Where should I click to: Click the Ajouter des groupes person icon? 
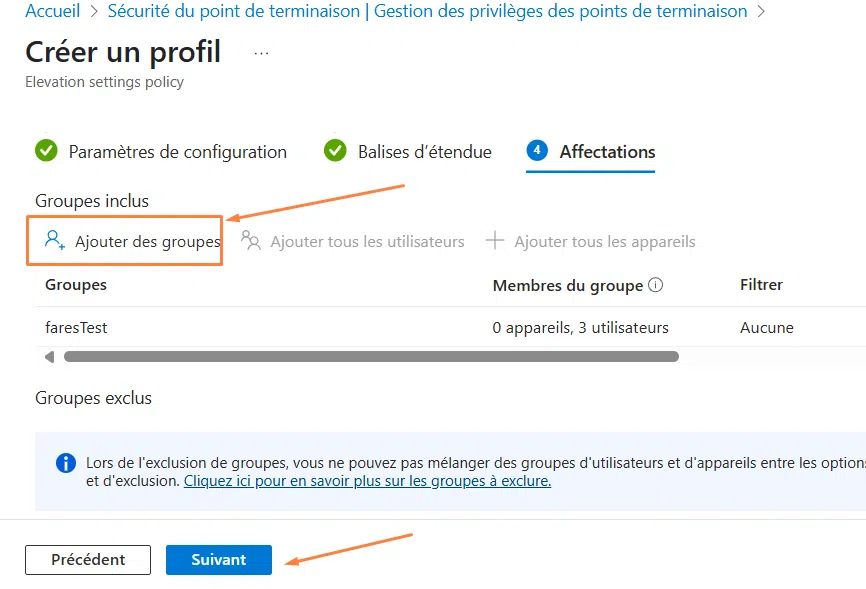(x=53, y=240)
